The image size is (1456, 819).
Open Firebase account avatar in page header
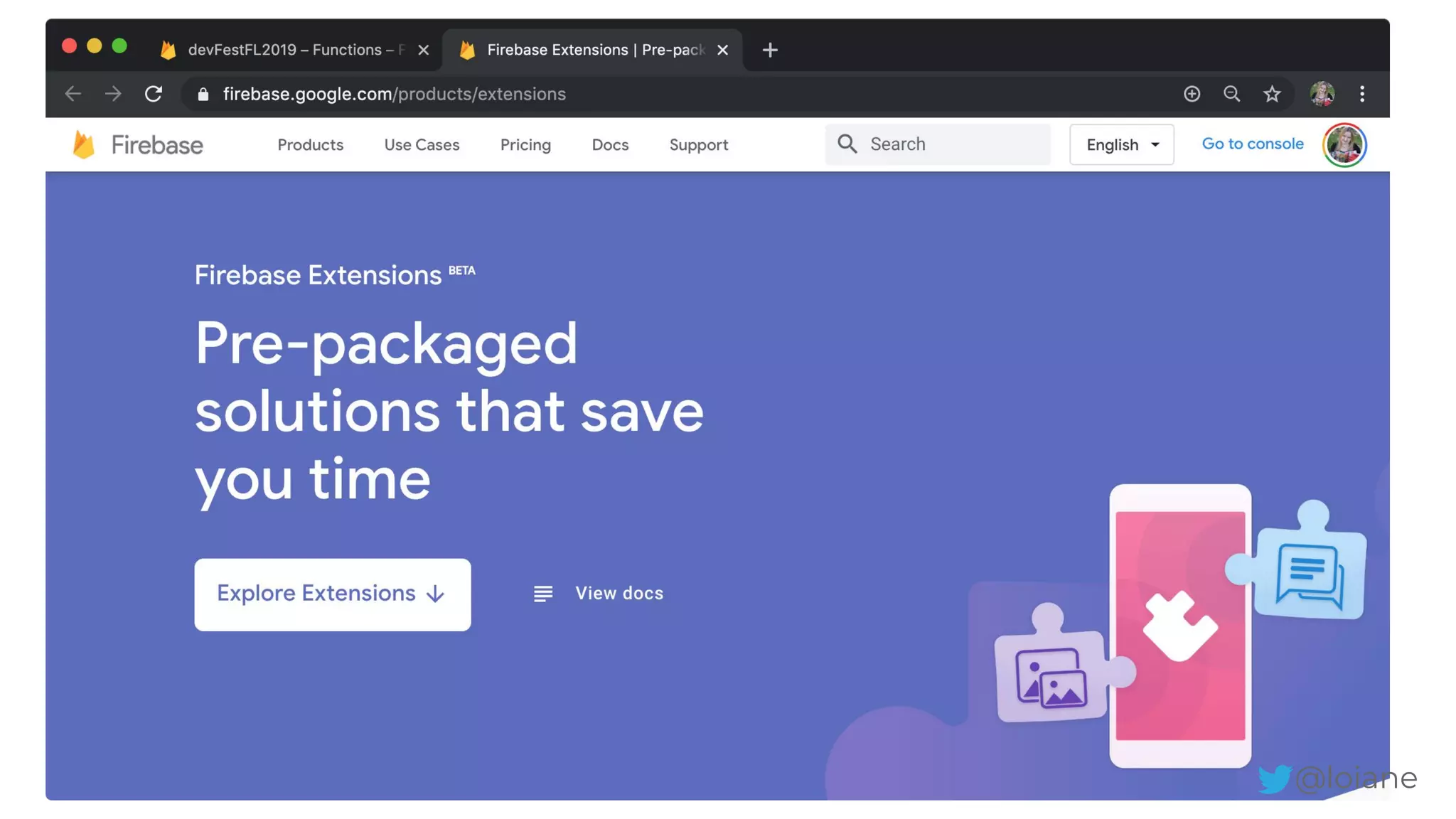pos(1344,144)
